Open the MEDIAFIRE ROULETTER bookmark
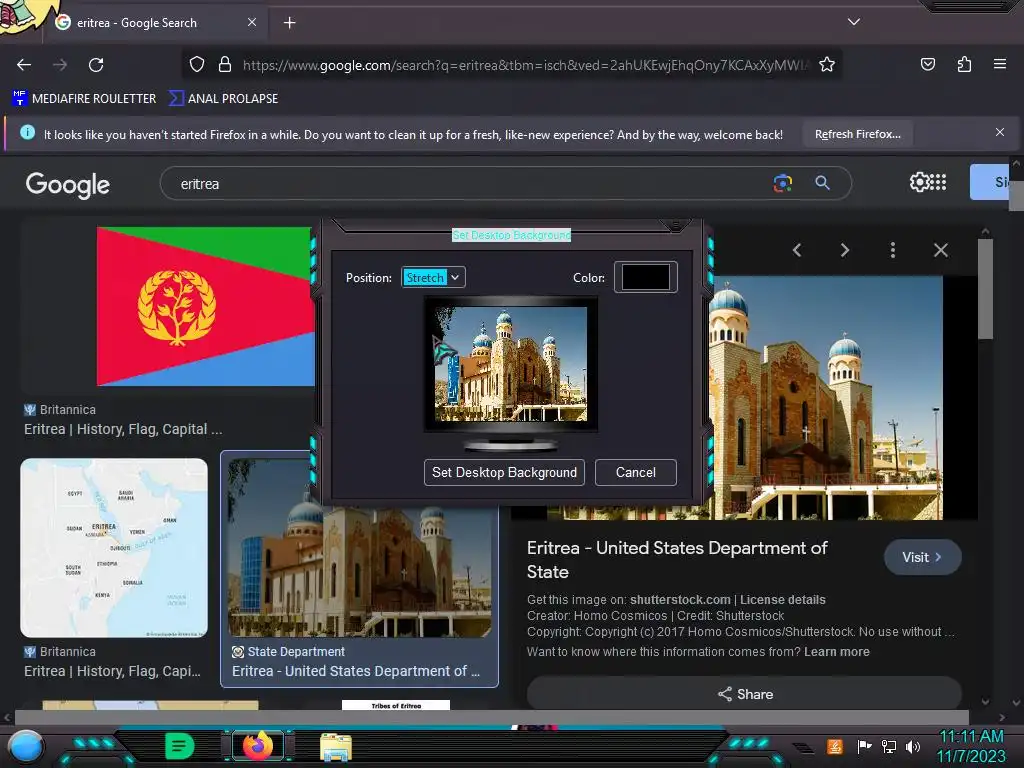The height and width of the screenshot is (768, 1024). point(84,99)
